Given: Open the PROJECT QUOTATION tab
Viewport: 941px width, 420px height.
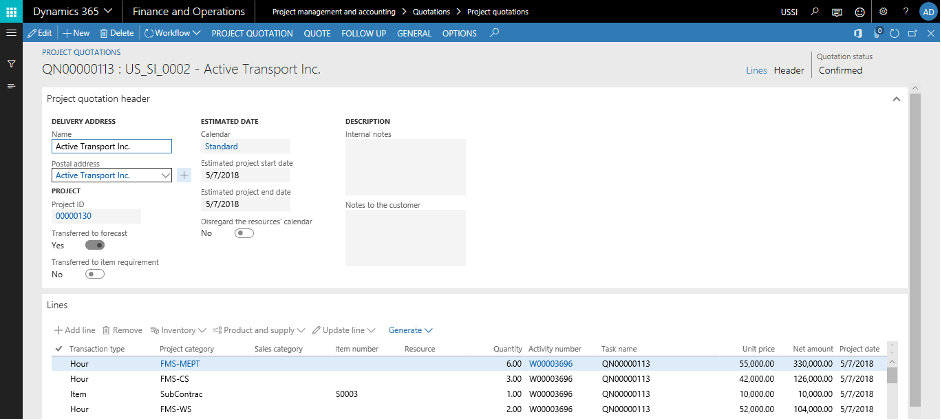Looking at the screenshot, I should 252,34.
